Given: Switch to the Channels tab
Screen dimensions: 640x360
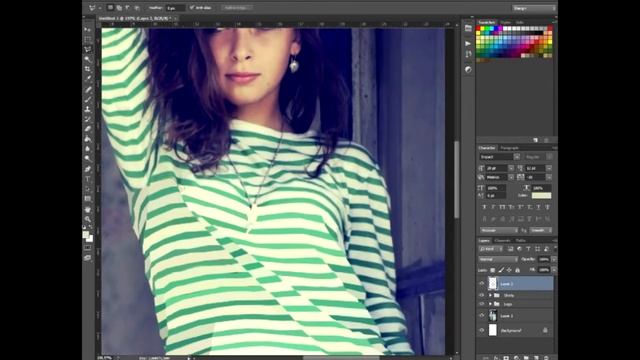Looking at the screenshot, I should tap(502, 240).
